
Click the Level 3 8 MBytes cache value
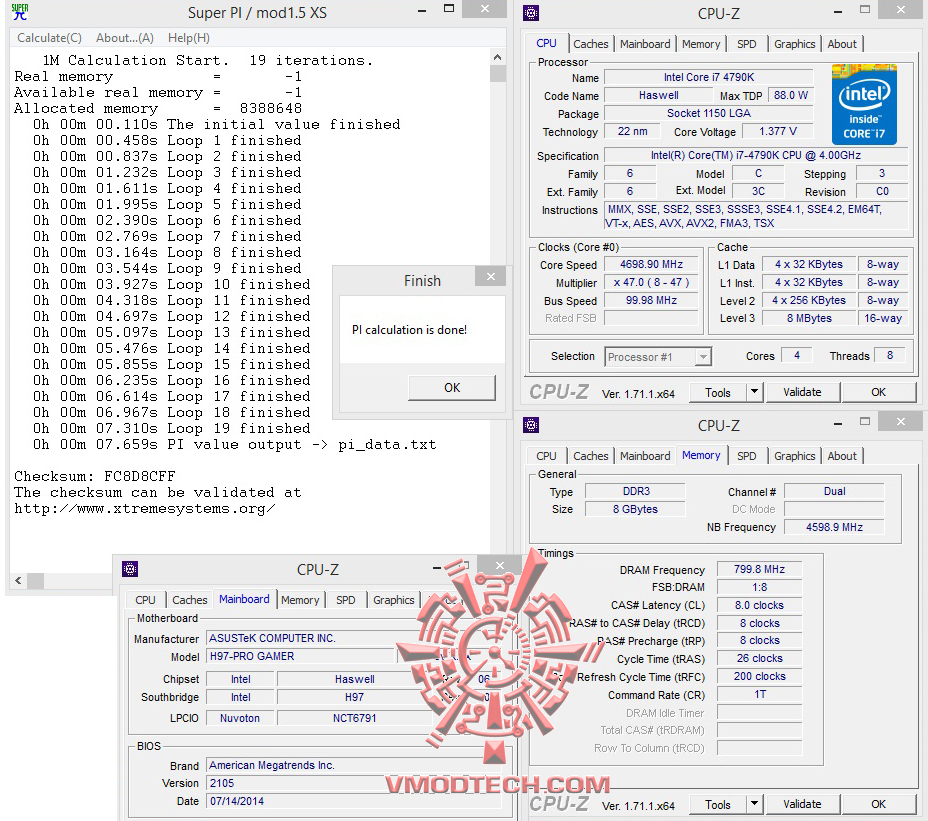809,318
